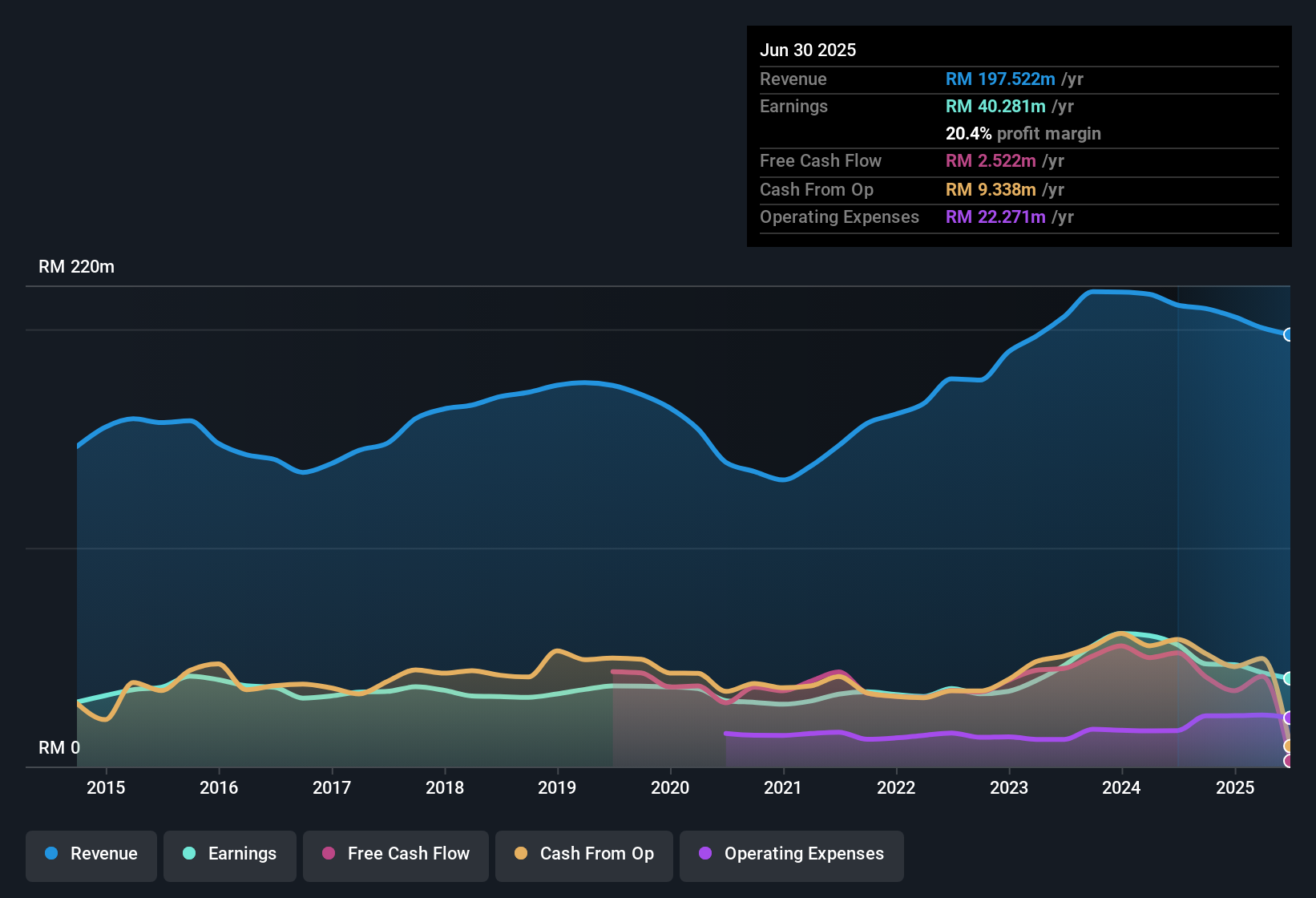Click the Earnings teal dot icon

(189, 854)
